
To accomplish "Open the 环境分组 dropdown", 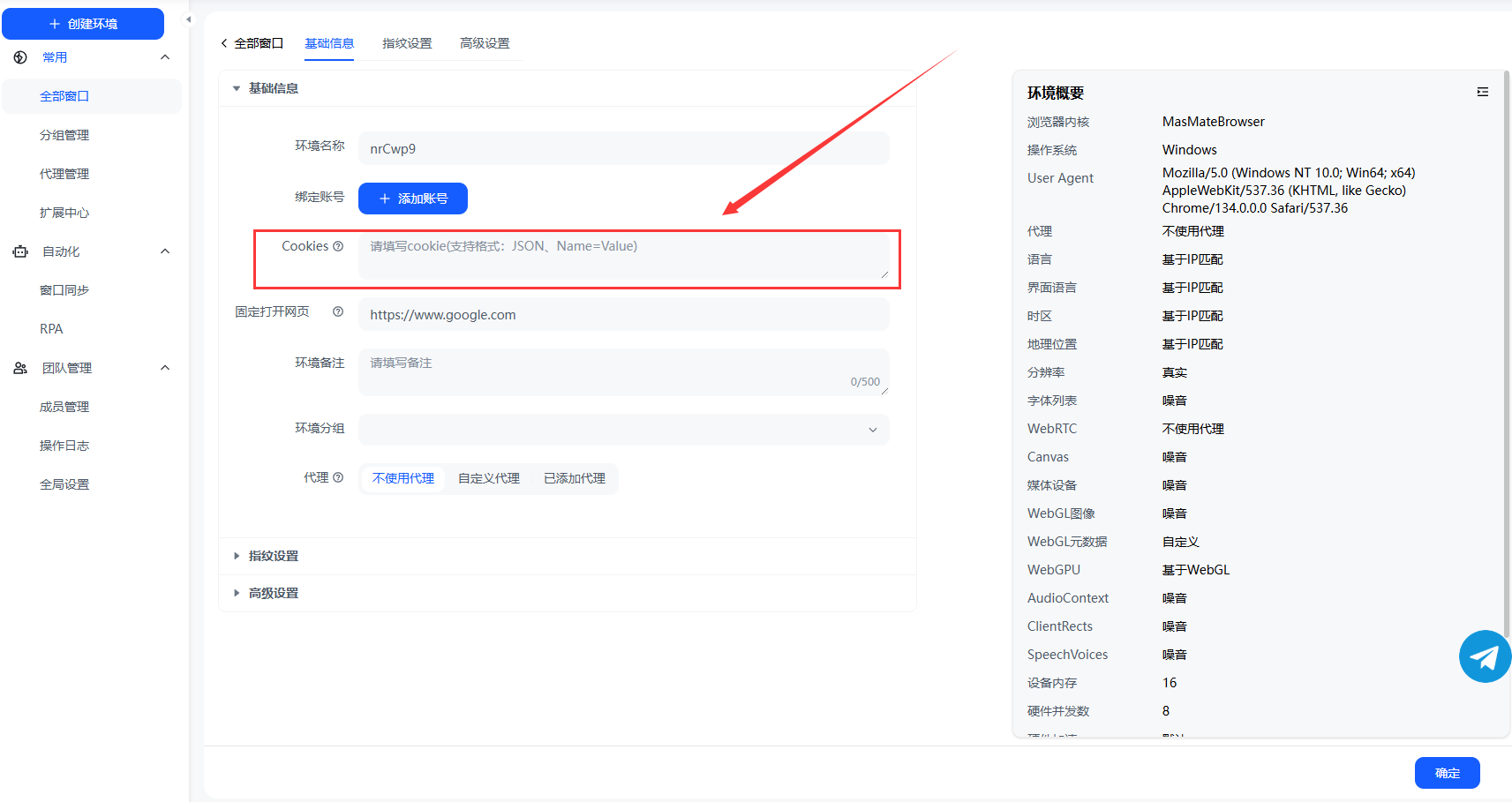I will [623, 430].
